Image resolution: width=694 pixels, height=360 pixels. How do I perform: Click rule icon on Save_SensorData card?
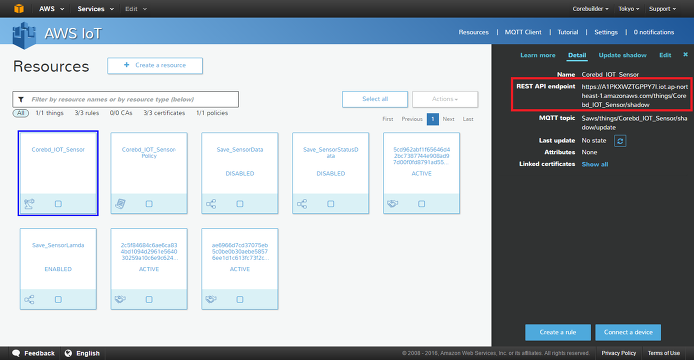pos(211,204)
